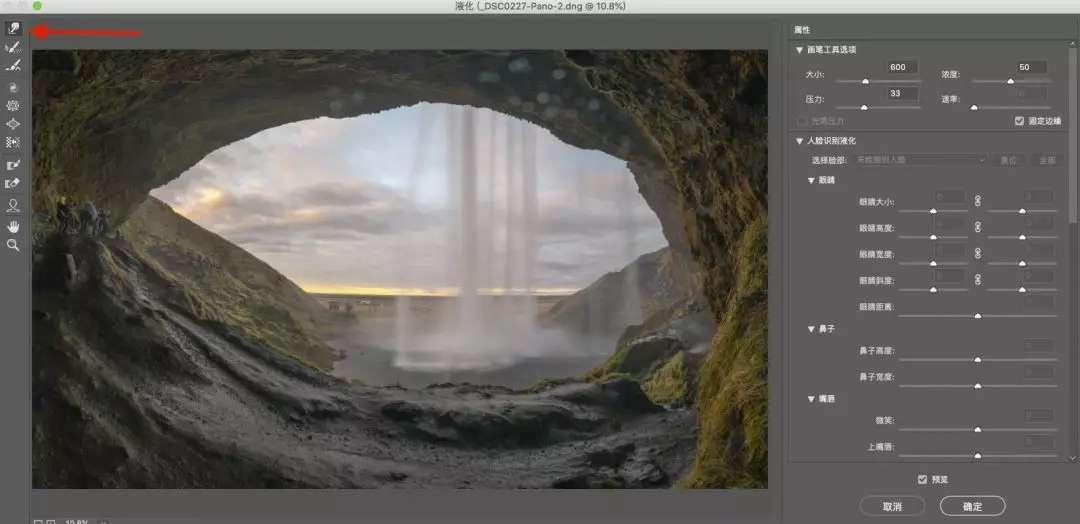1080x524 pixels.
Task: Choose the Thaw Mask tool
Action: click(x=14, y=183)
